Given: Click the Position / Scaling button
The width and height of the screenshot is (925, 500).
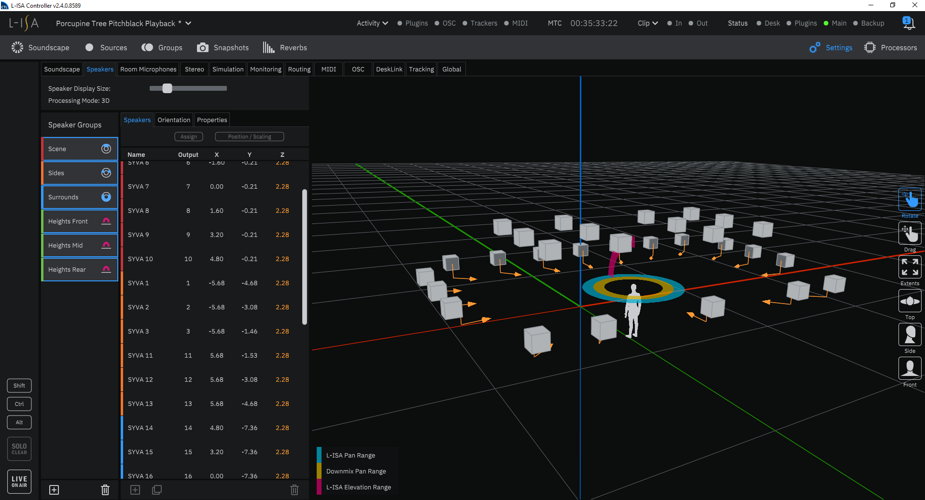Looking at the screenshot, I should tap(250, 136).
